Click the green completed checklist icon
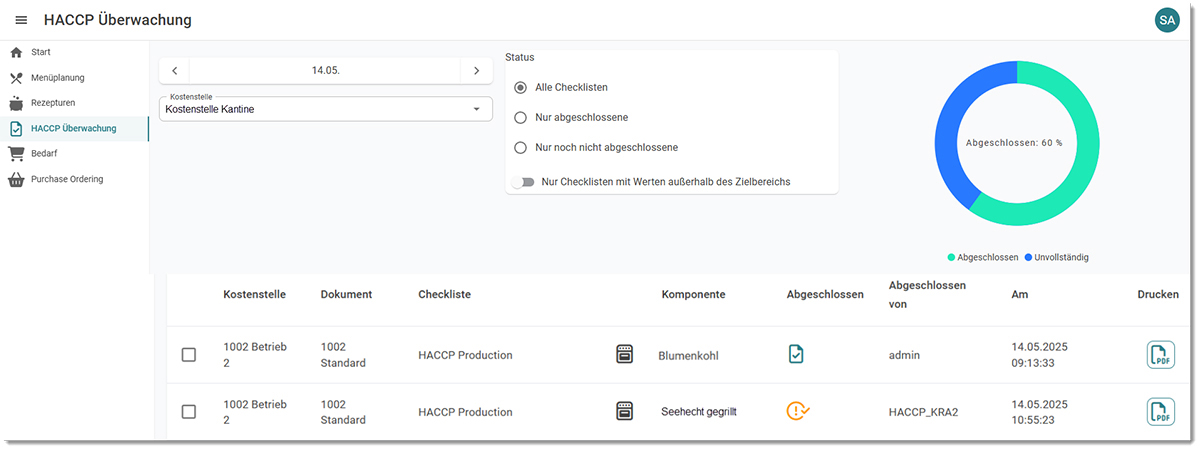This screenshot has height=450, width=1200. point(797,354)
